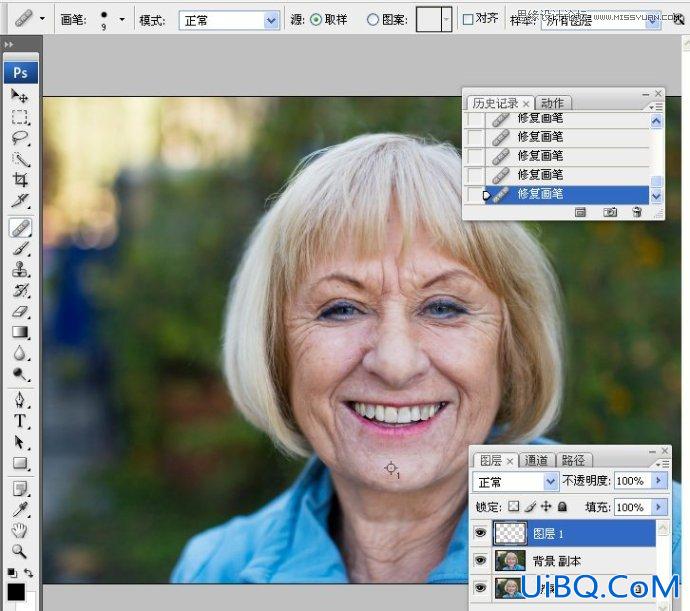The image size is (690, 611).
Task: Collapse the toolbox with double arrow
Action: pos(9,44)
